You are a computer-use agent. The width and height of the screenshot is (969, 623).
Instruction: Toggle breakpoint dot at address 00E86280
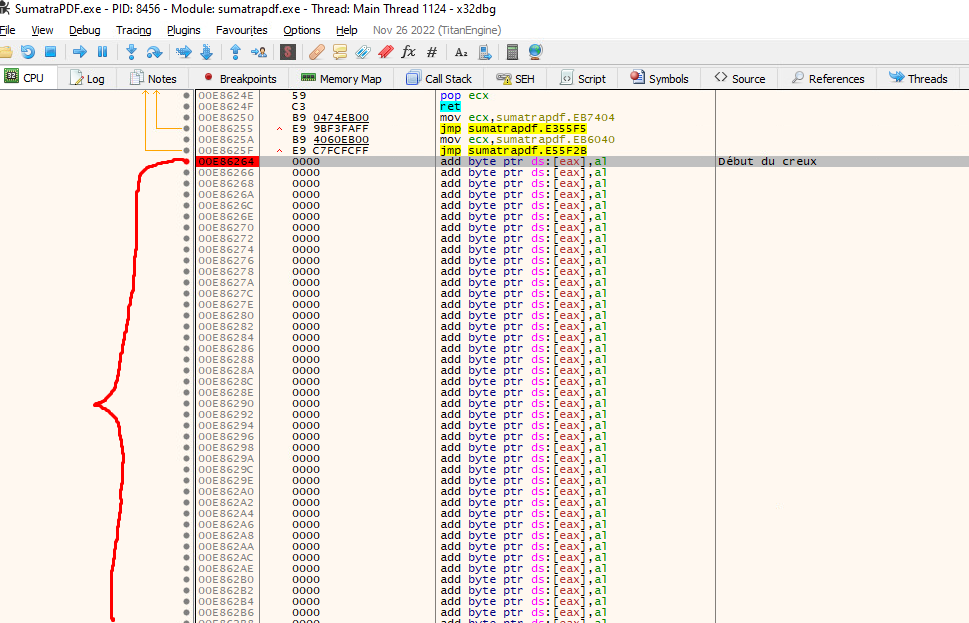click(187, 316)
